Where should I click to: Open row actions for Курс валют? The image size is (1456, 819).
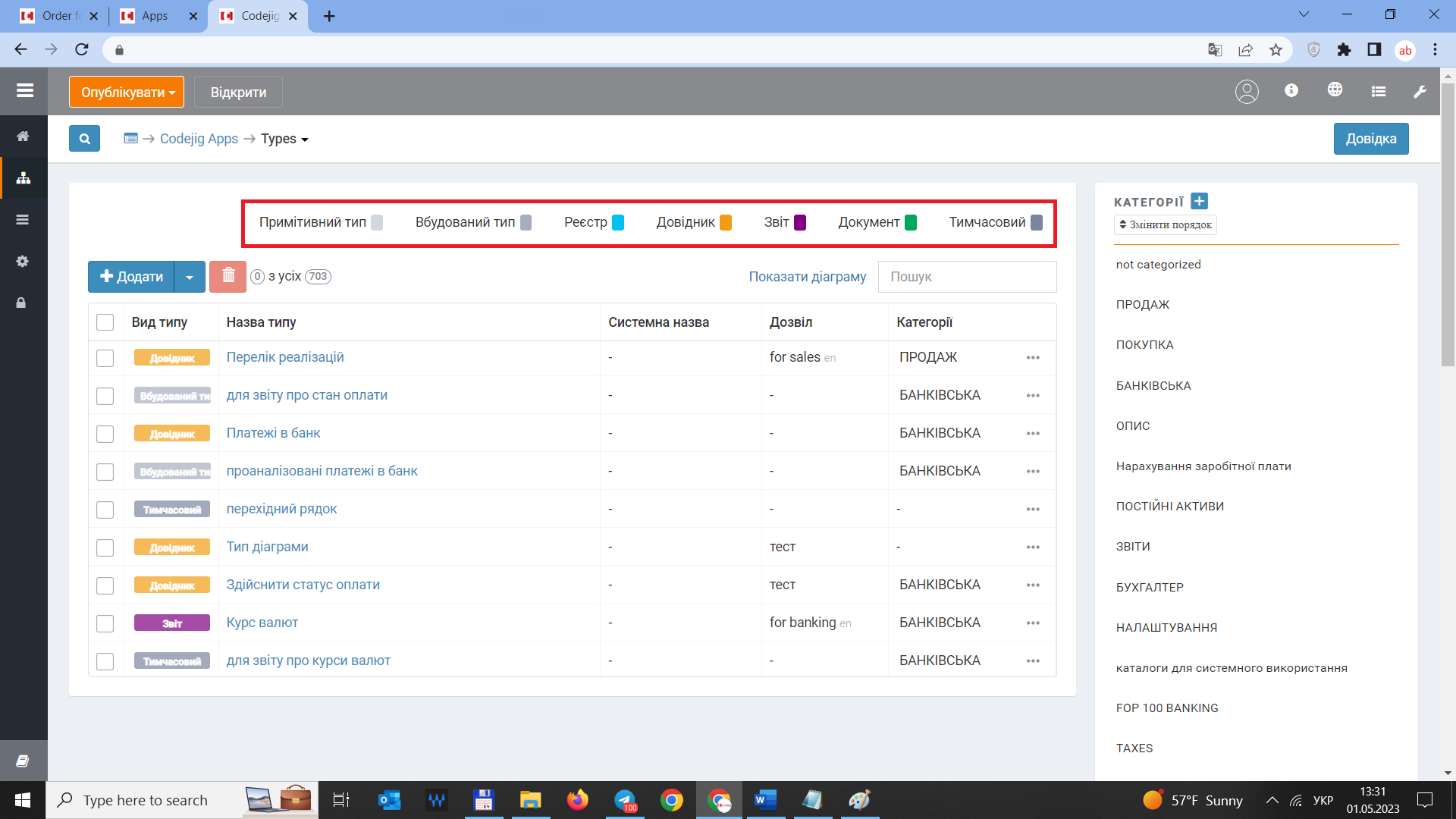pos(1033,623)
